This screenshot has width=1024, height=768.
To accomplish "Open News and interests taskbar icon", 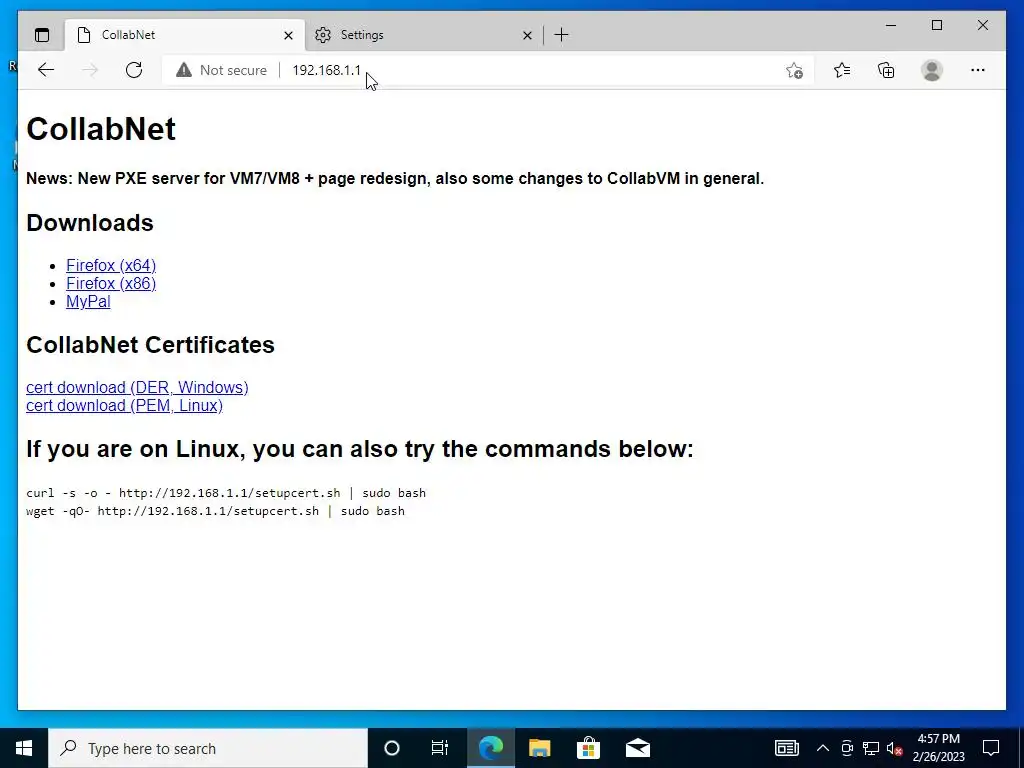I will [786, 748].
